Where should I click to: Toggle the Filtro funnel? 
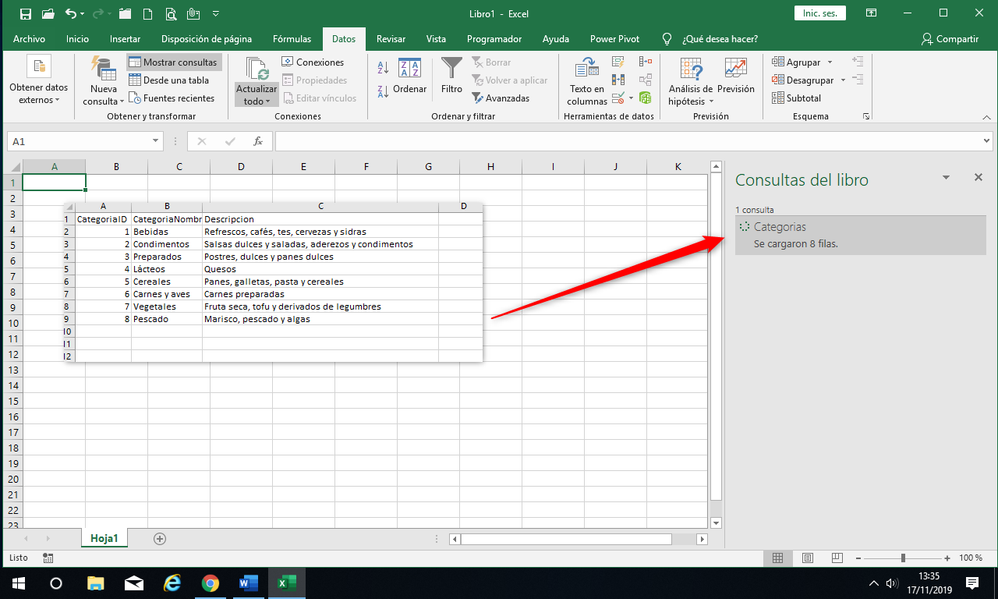click(x=451, y=75)
